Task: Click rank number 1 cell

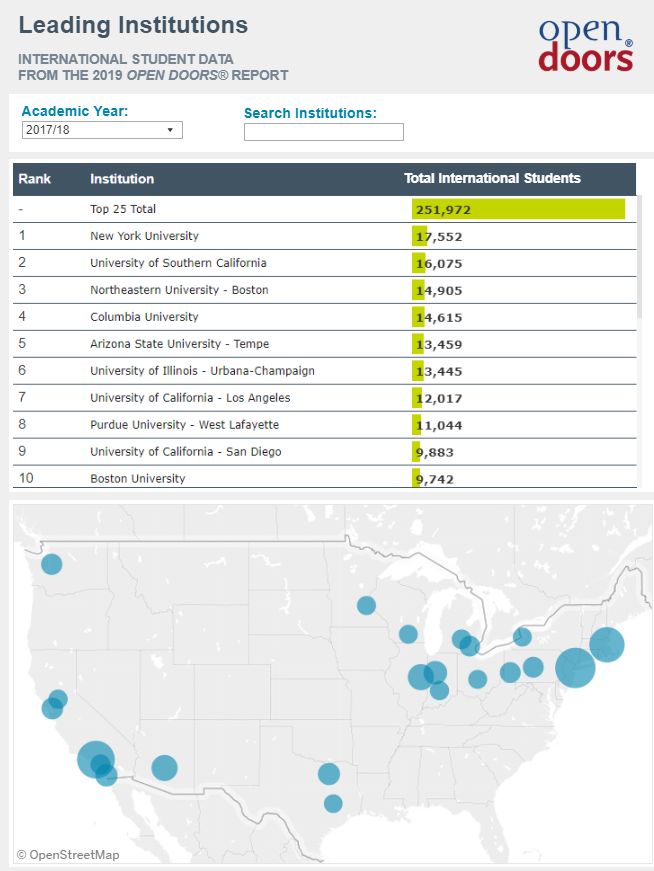Action: click(22, 236)
